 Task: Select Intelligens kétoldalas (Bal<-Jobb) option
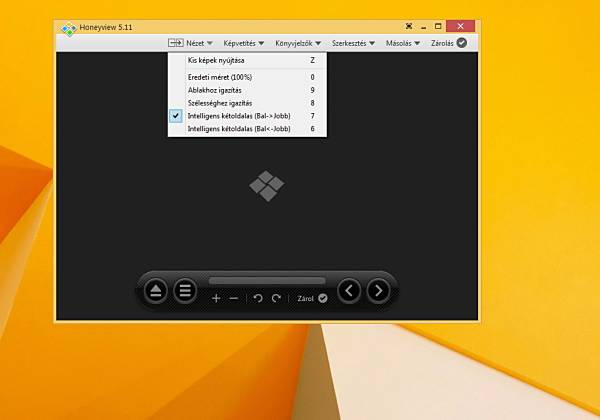[247, 129]
